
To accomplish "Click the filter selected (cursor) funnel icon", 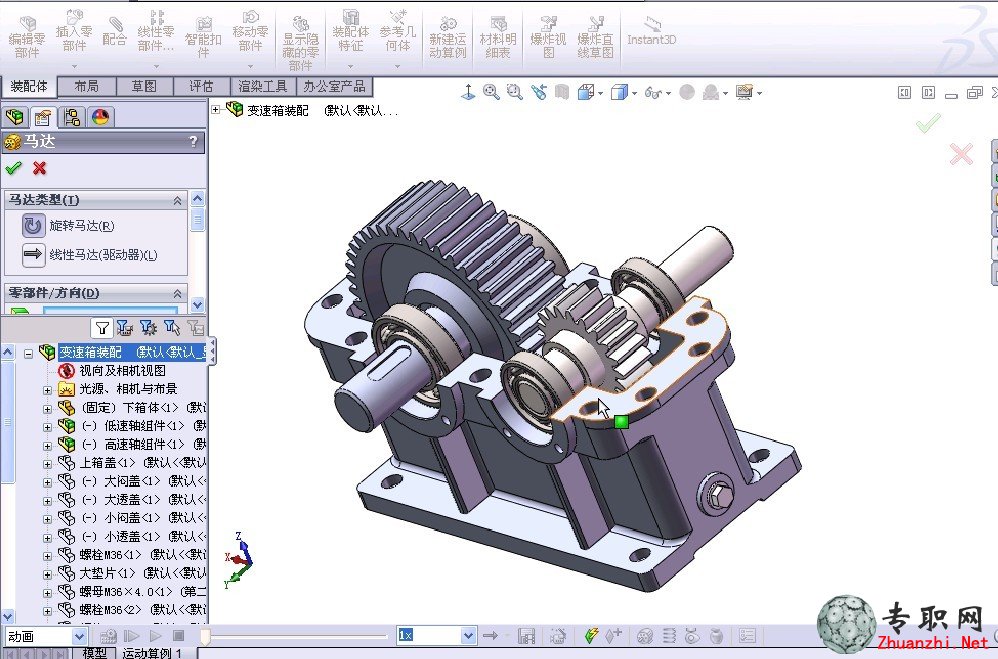I will point(172,328).
